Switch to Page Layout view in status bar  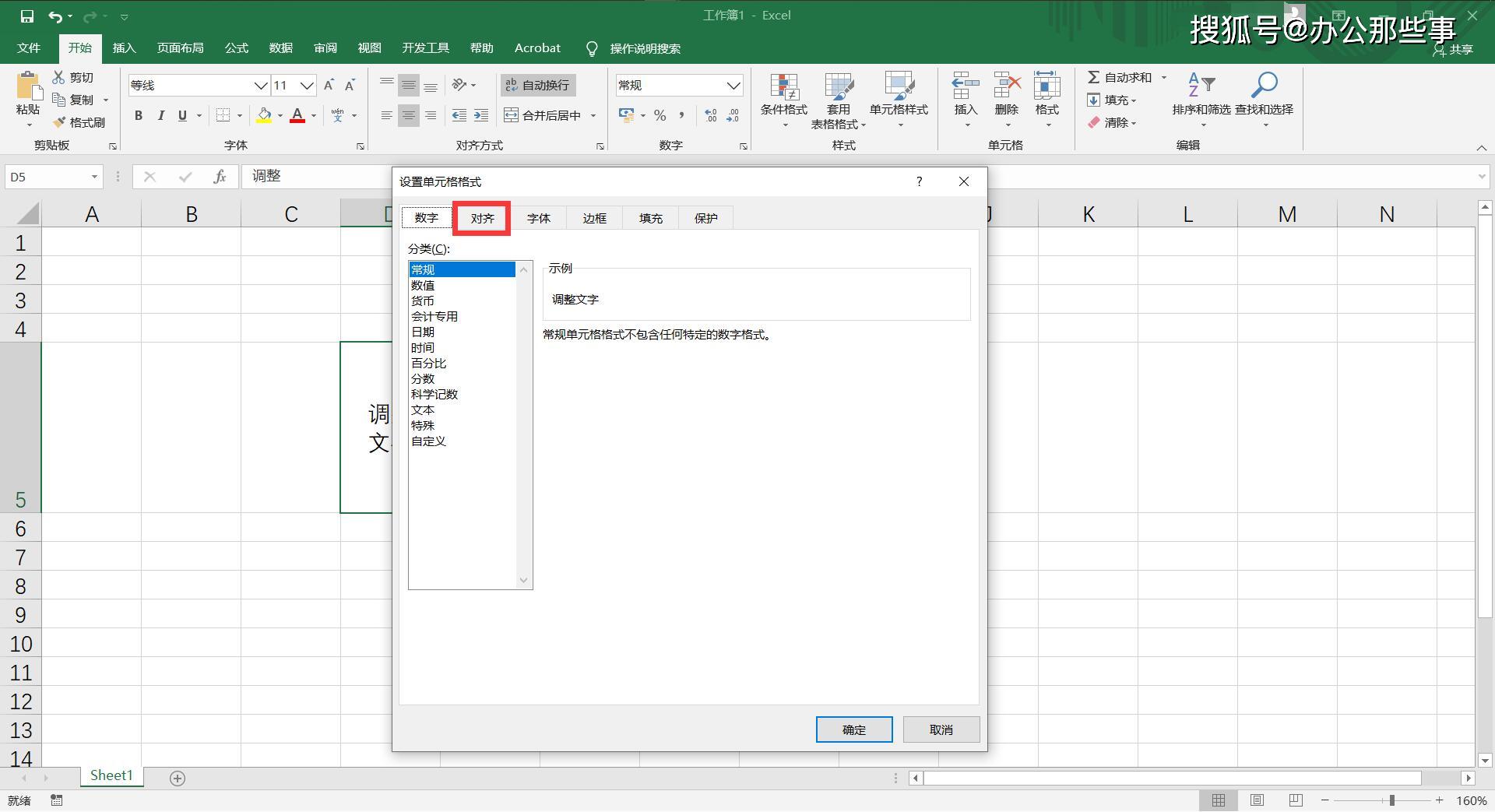click(1257, 800)
